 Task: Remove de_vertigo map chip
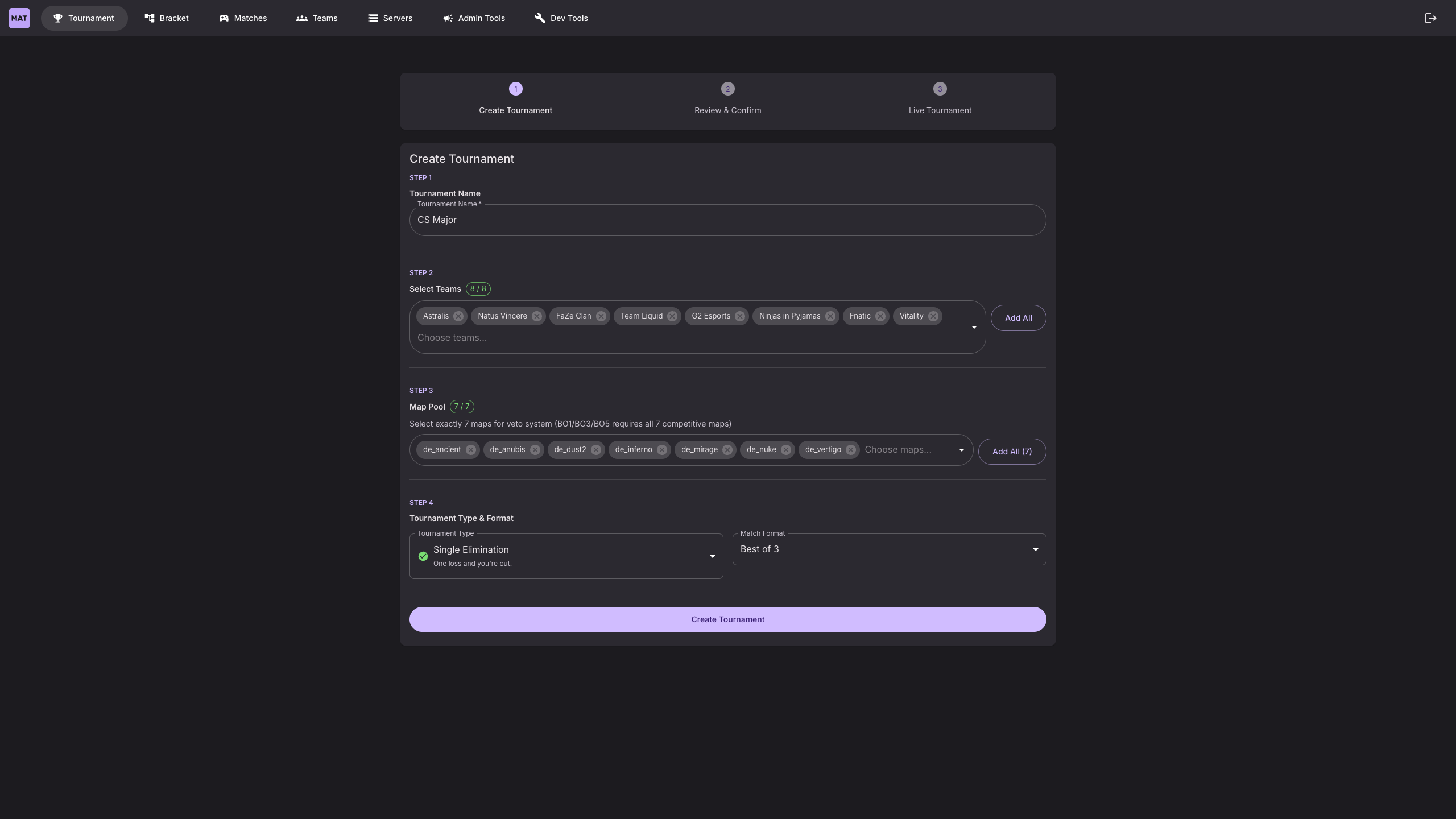coord(851,450)
